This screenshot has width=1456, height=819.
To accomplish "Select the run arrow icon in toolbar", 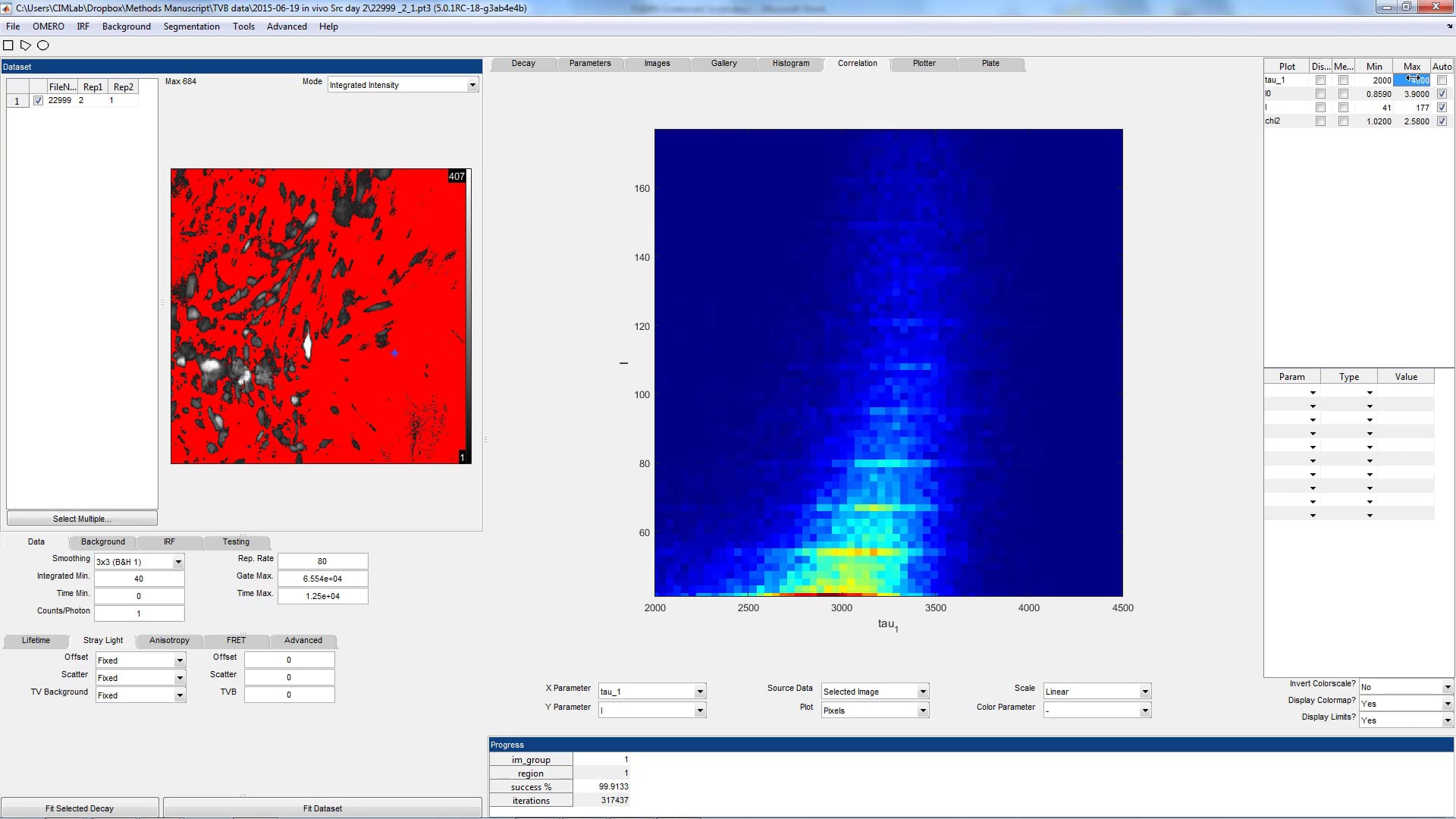I will point(26,45).
